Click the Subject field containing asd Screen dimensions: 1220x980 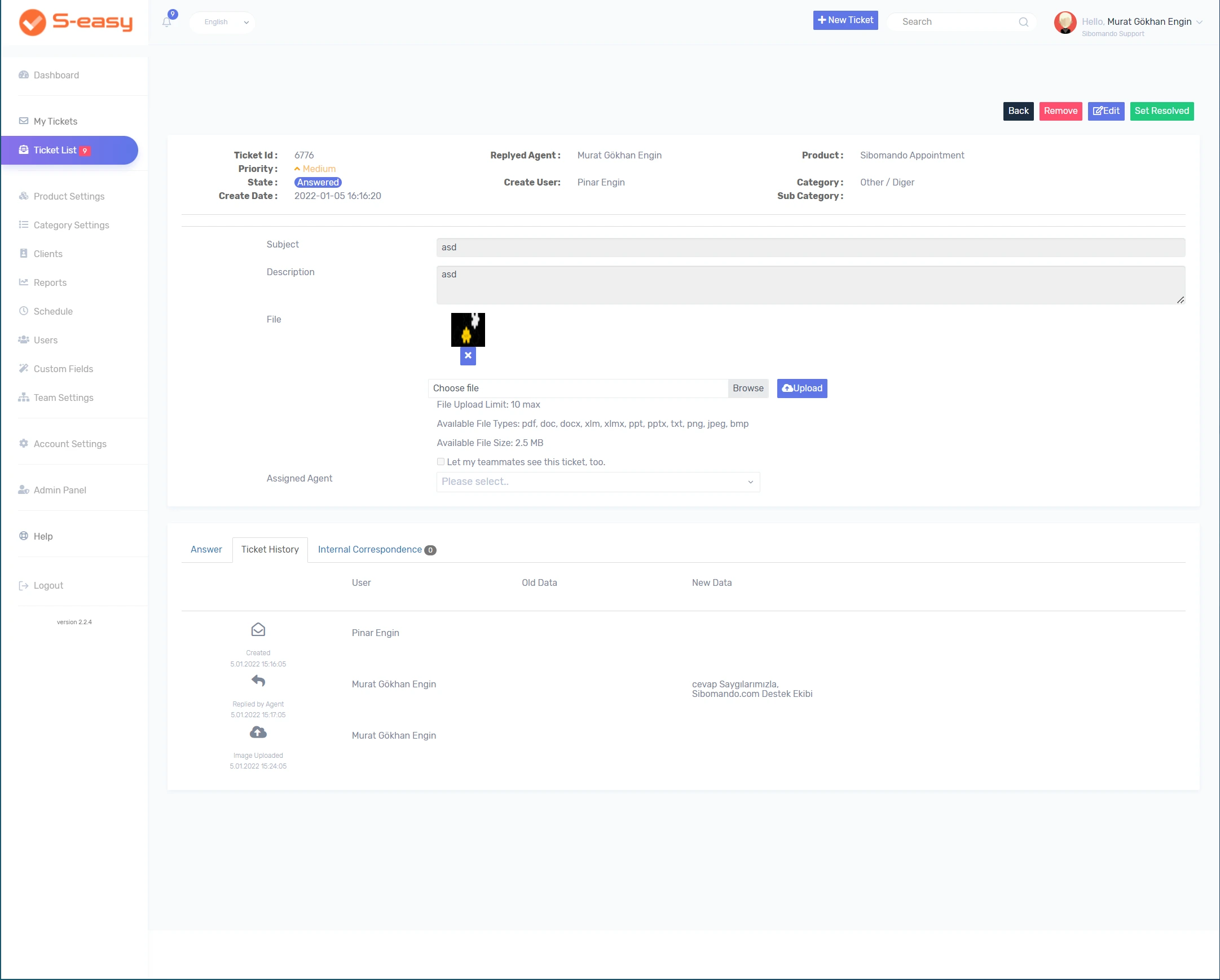(x=811, y=248)
